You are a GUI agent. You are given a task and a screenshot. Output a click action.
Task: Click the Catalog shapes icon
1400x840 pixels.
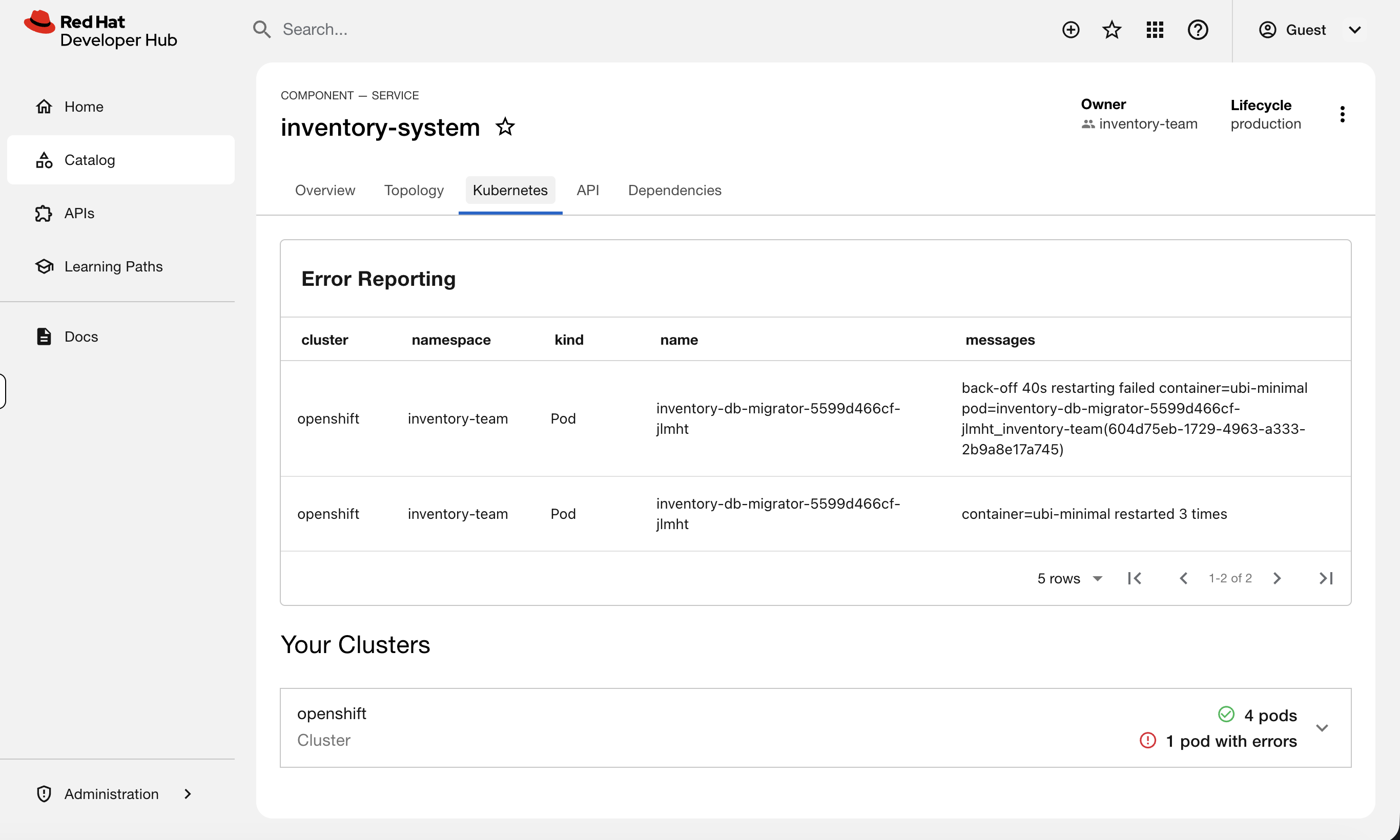coord(44,160)
